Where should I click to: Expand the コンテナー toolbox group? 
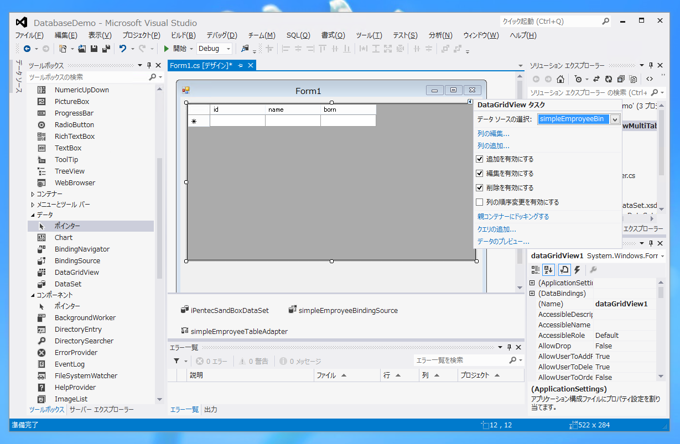[x=33, y=194]
